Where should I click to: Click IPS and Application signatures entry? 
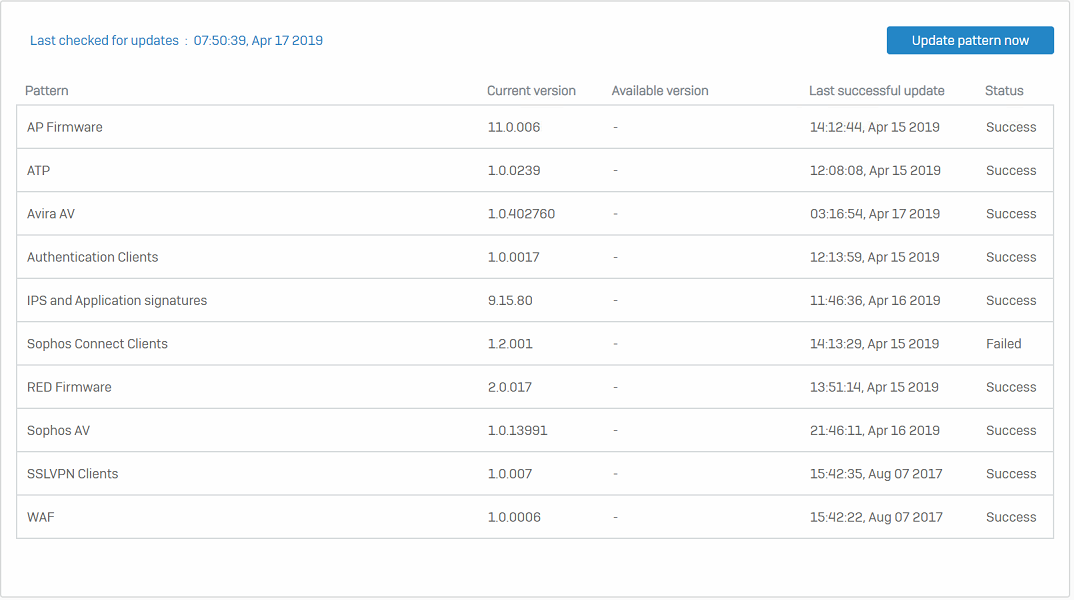(x=117, y=301)
